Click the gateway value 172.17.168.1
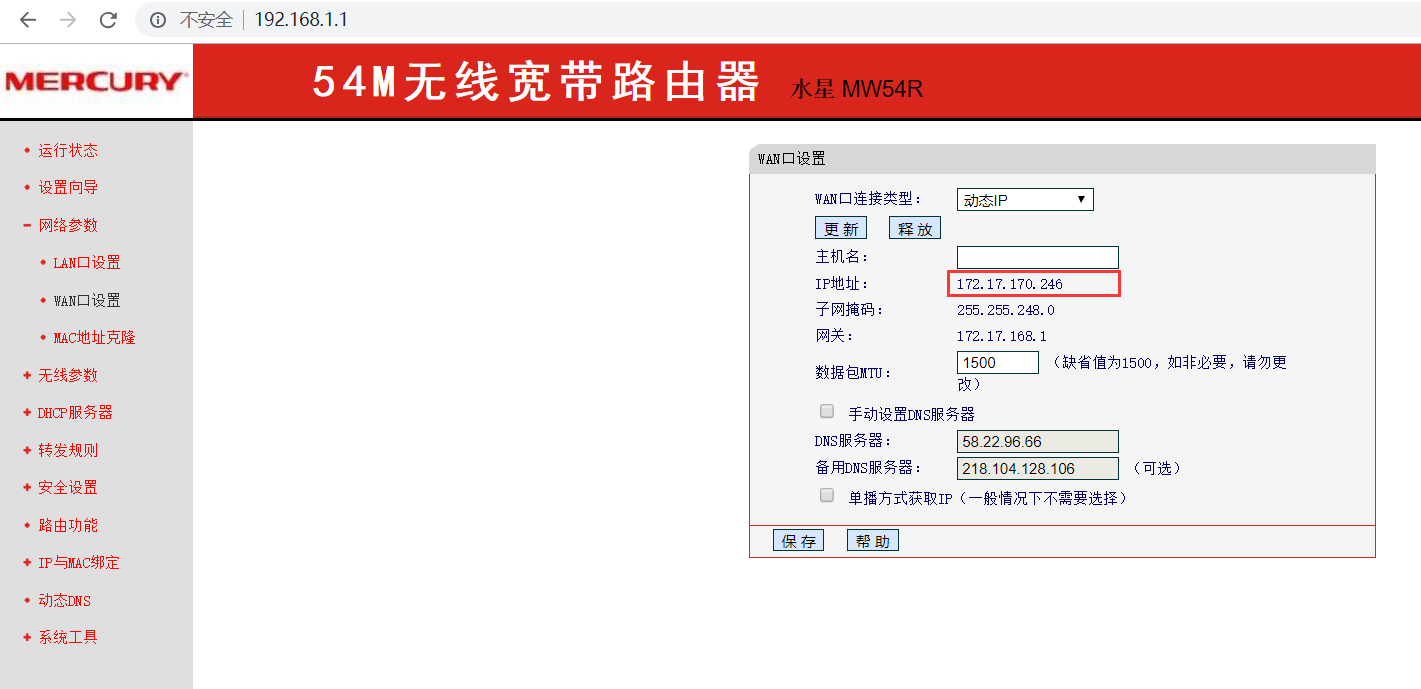This screenshot has width=1421, height=689. point(1002,336)
